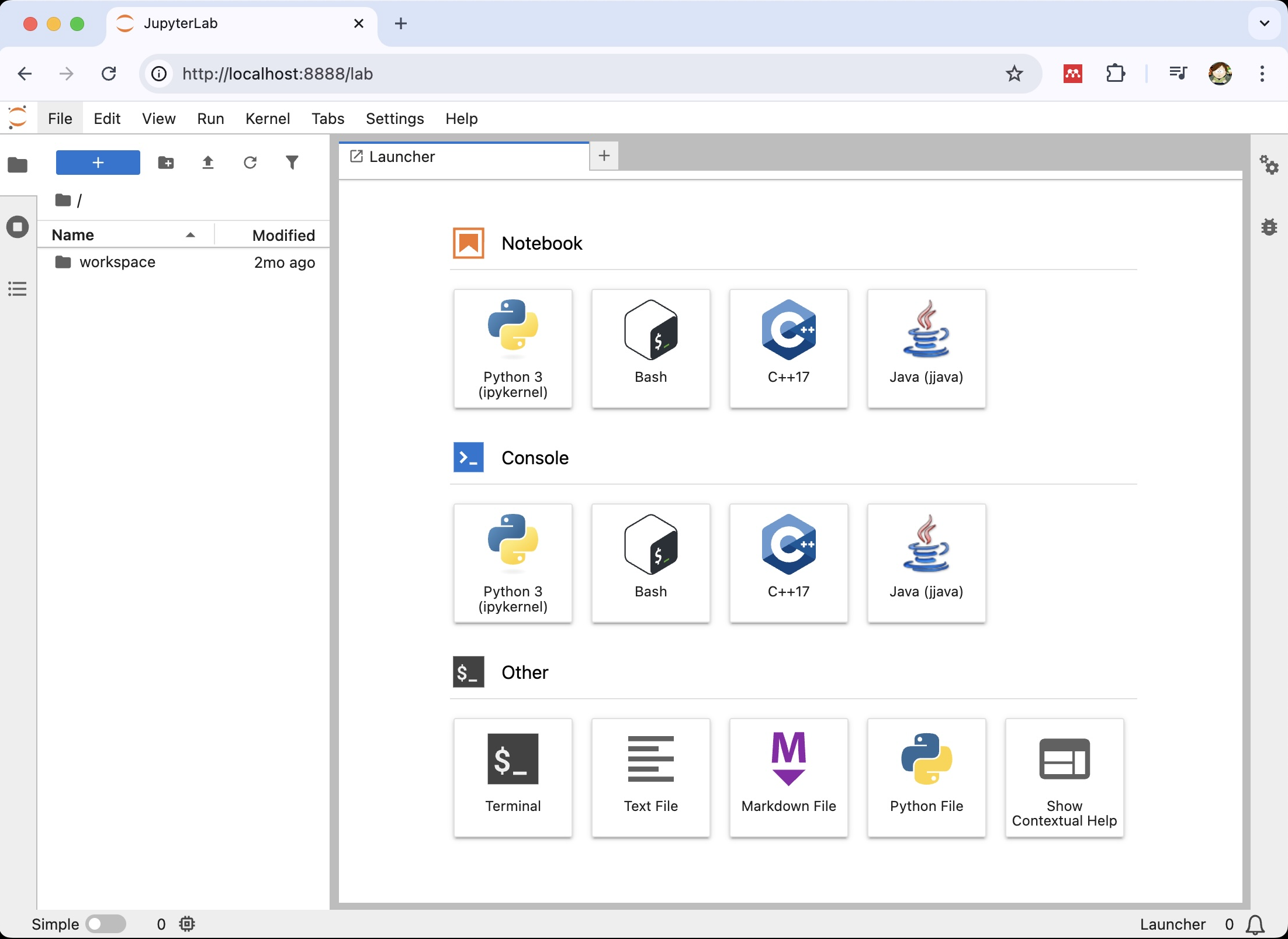Viewport: 1288px width, 939px height.
Task: Refresh the file browser listing
Action: click(250, 163)
